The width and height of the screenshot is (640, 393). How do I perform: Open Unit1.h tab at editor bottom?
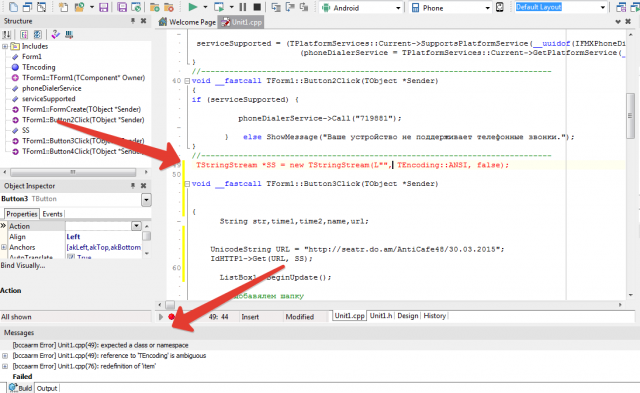coord(381,316)
